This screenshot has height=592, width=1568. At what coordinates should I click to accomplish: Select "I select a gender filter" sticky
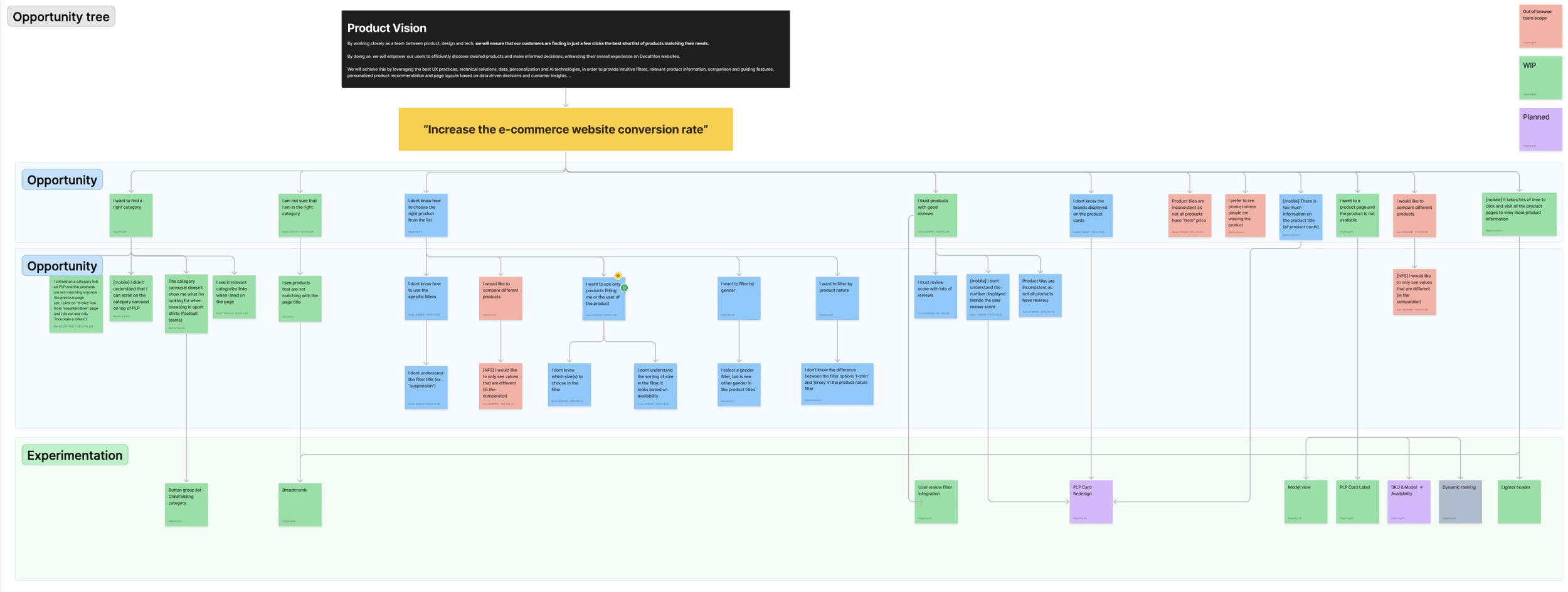point(739,384)
